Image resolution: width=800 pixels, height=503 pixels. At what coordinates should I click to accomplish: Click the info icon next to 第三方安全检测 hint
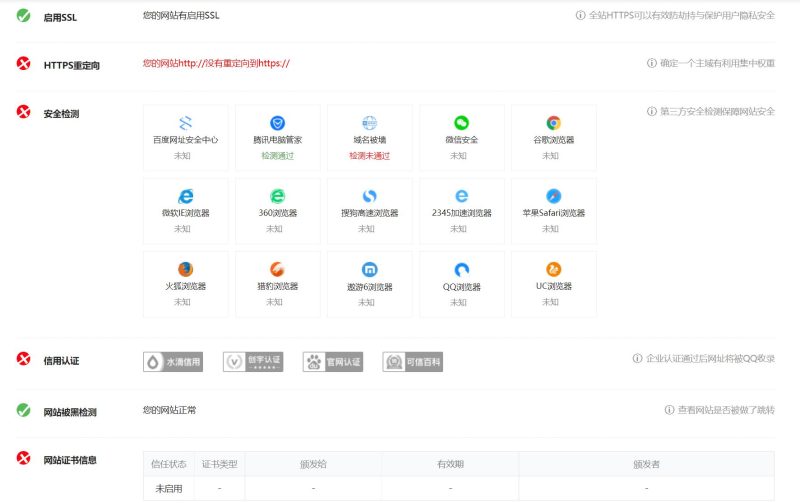pyautogui.click(x=652, y=111)
